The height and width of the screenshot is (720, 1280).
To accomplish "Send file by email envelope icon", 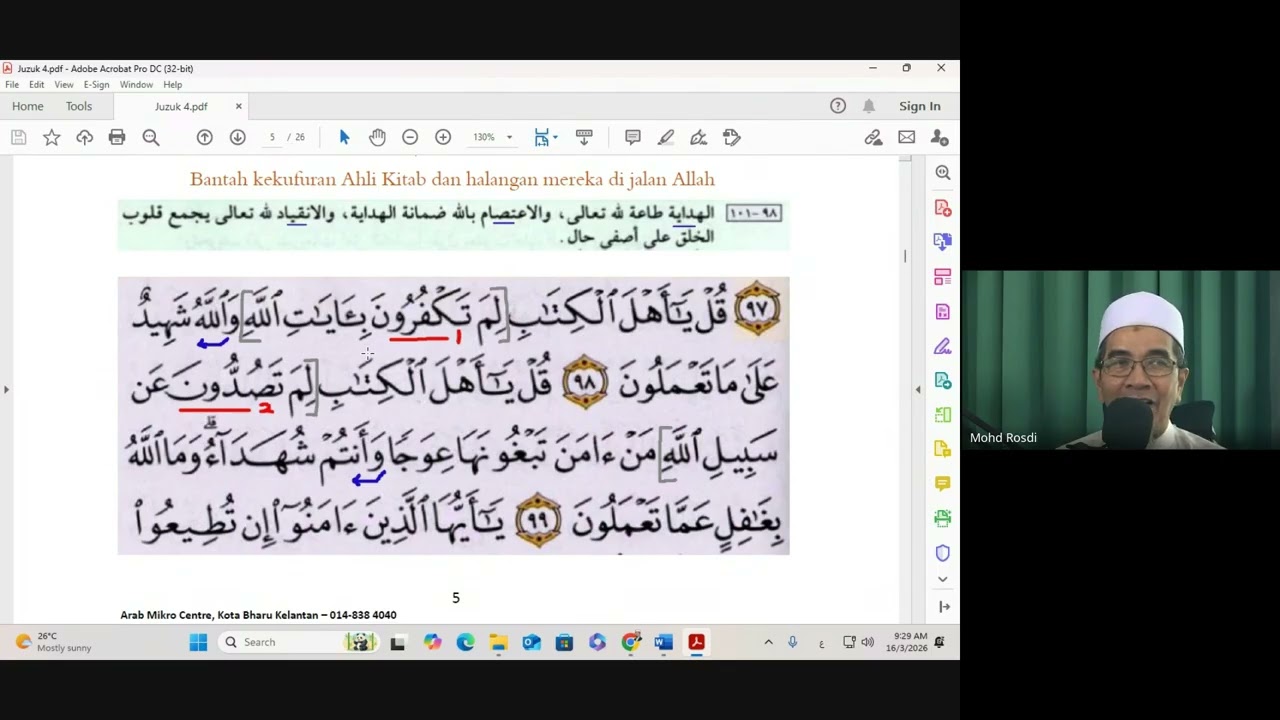I will (x=906, y=137).
